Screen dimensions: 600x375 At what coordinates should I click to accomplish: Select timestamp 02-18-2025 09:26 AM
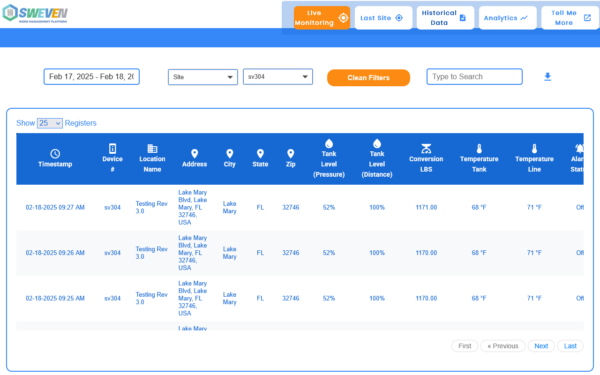pos(55,253)
